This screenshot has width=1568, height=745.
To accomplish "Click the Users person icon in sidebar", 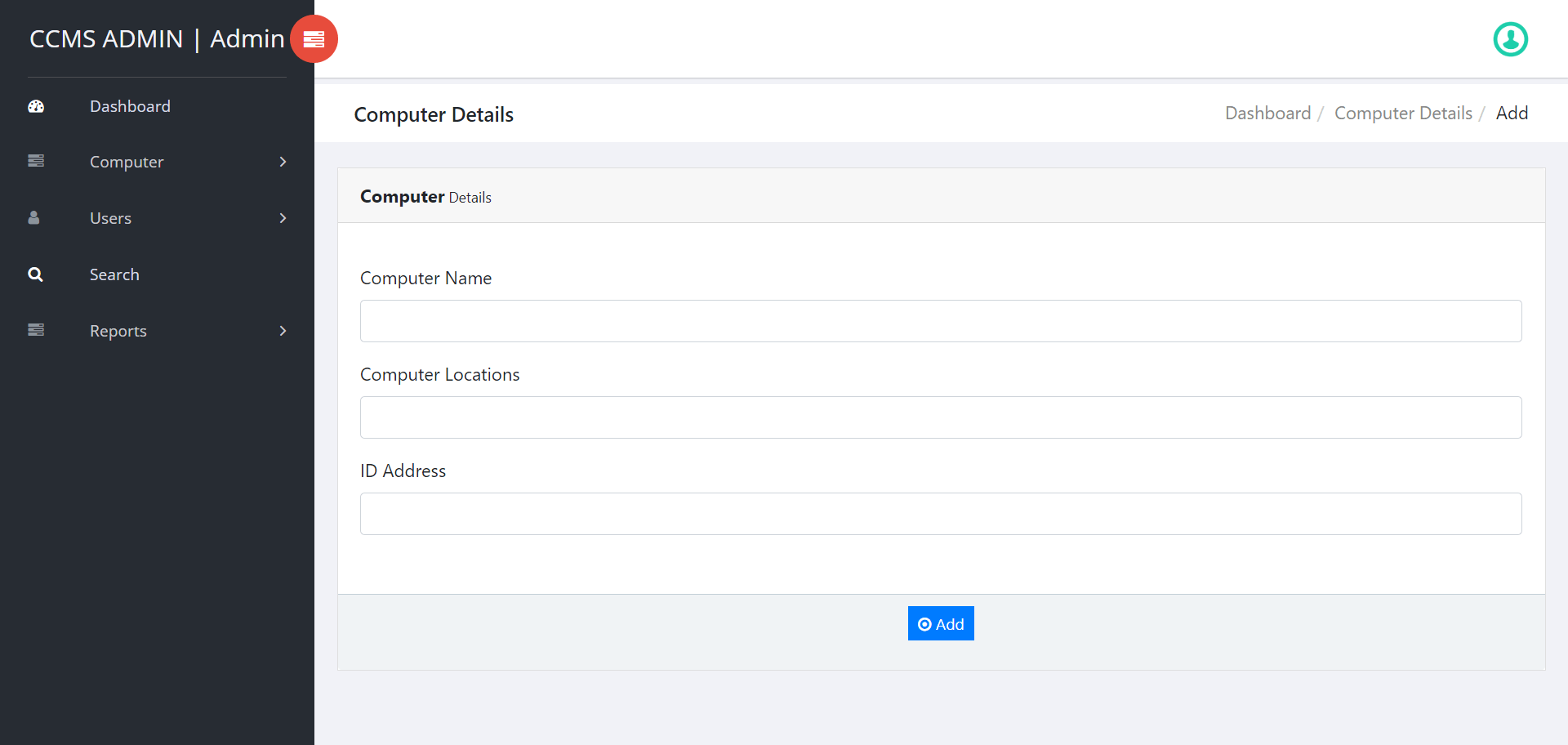I will pos(33,217).
